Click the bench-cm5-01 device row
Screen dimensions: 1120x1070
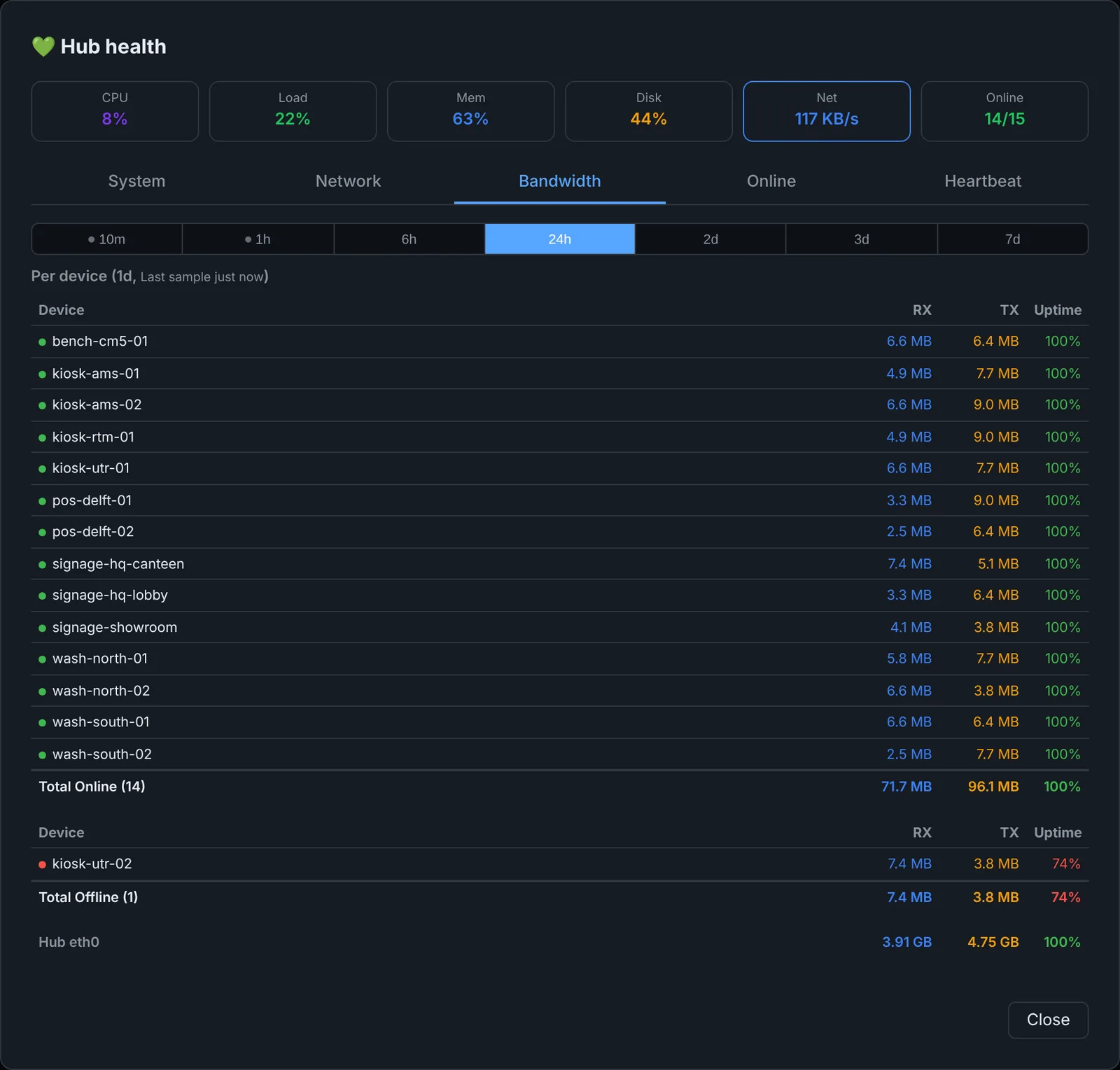(560, 342)
